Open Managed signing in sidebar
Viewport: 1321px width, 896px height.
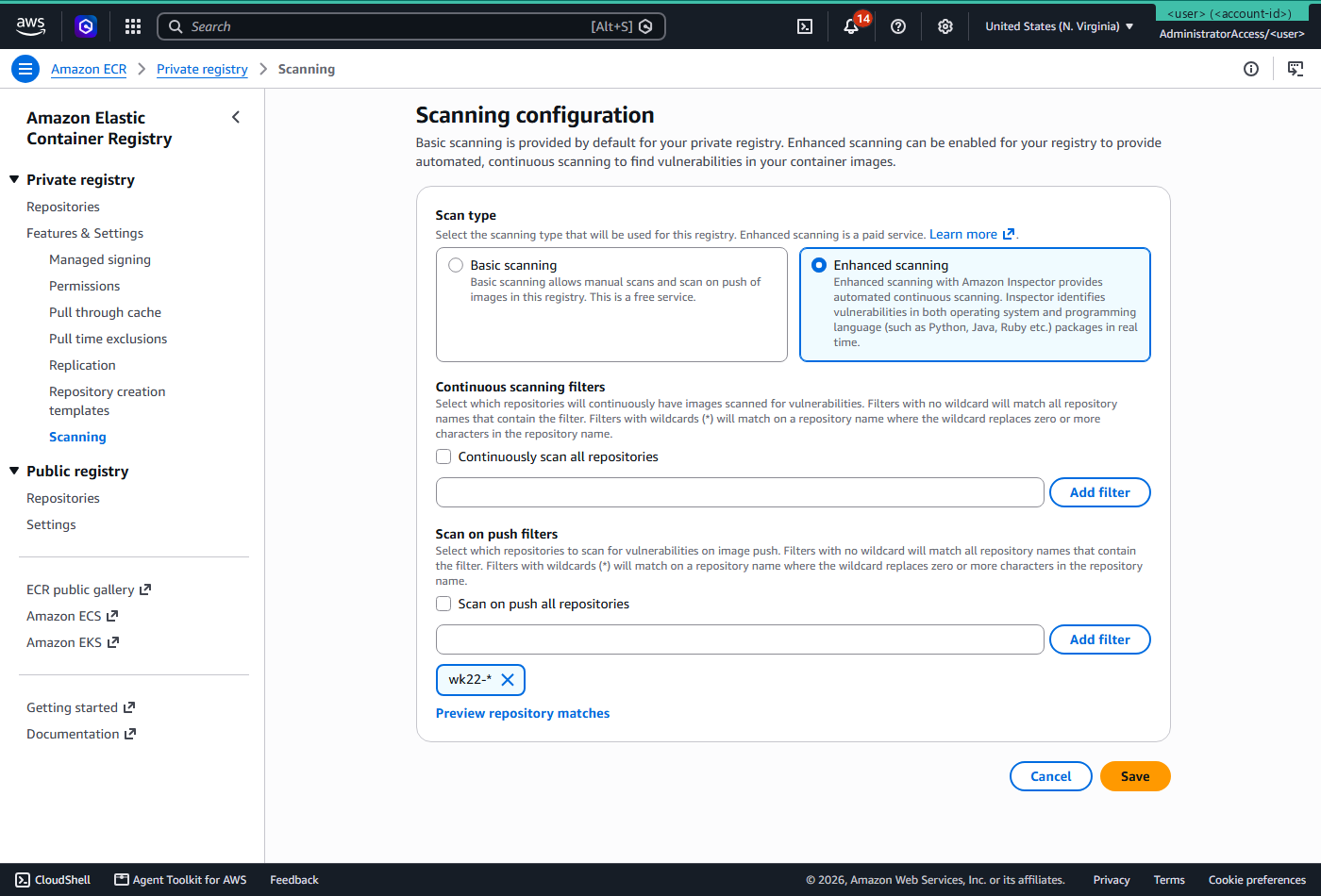[x=100, y=259]
